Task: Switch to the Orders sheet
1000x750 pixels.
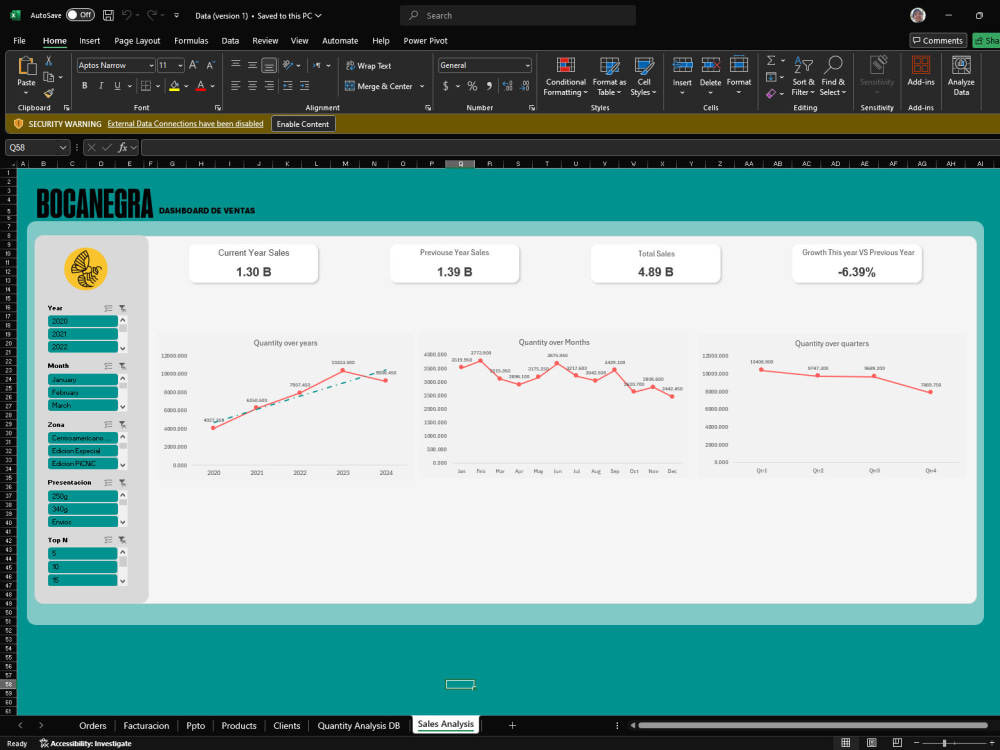Action: (92, 726)
